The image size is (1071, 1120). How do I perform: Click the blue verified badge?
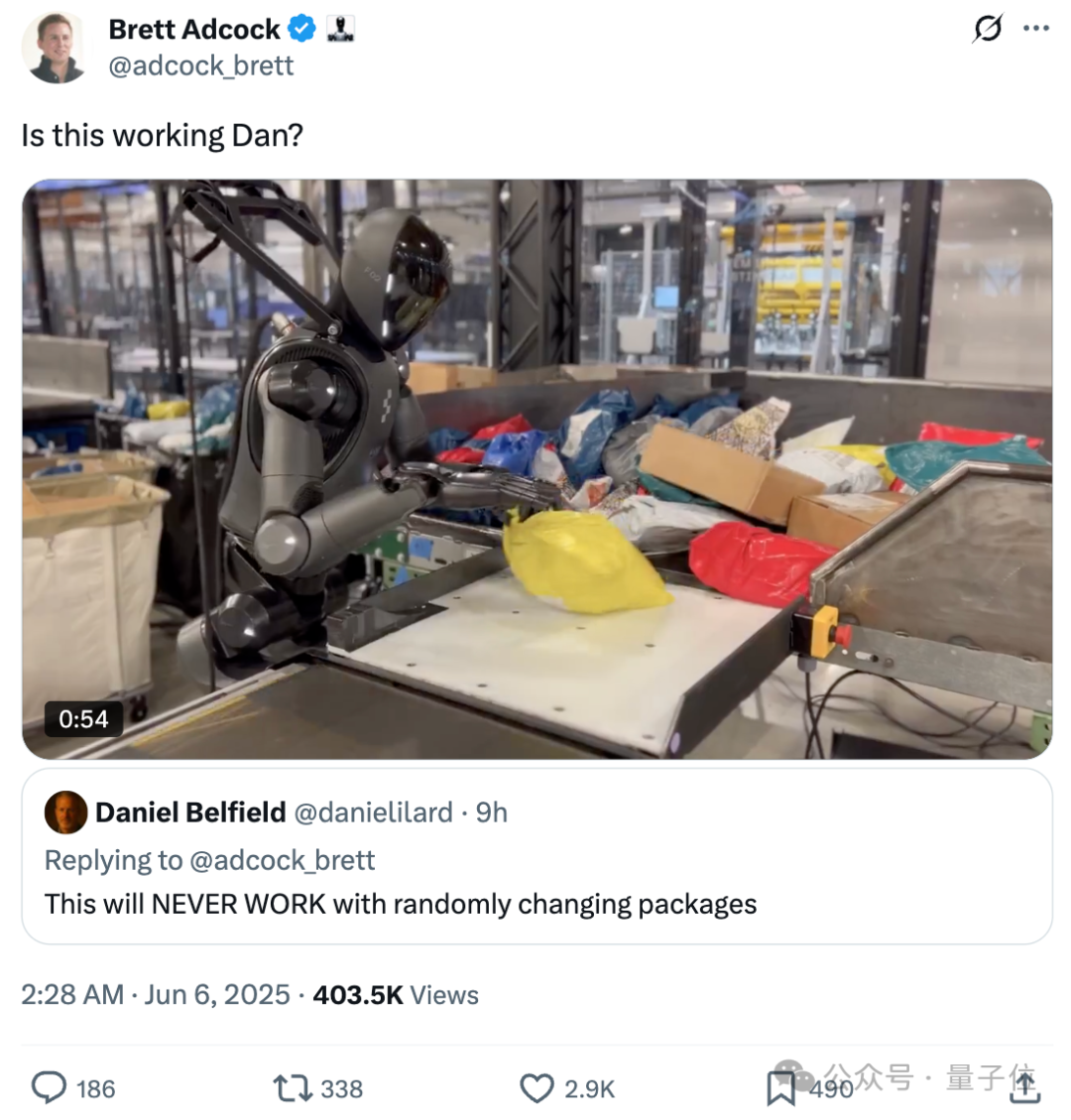pos(301,30)
